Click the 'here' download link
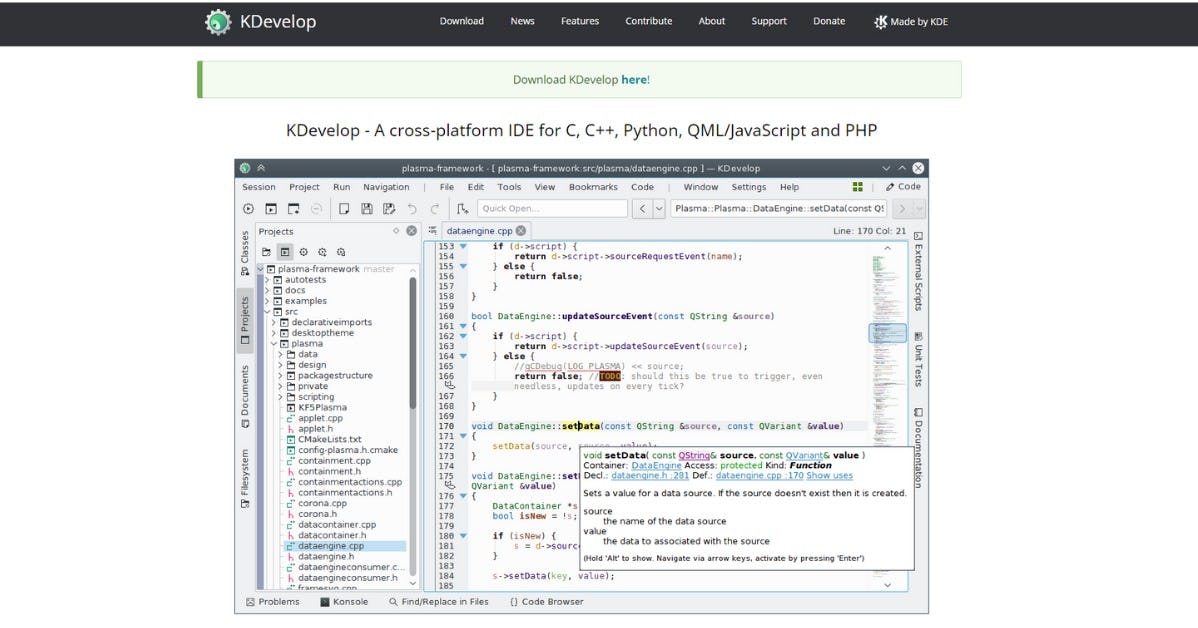The width and height of the screenshot is (1198, 628). [634, 80]
